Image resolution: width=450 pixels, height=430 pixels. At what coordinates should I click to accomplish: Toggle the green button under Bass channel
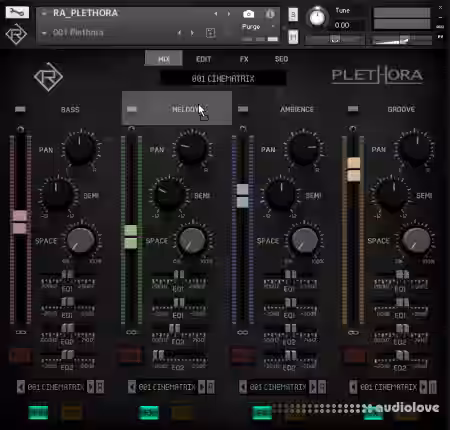38,413
